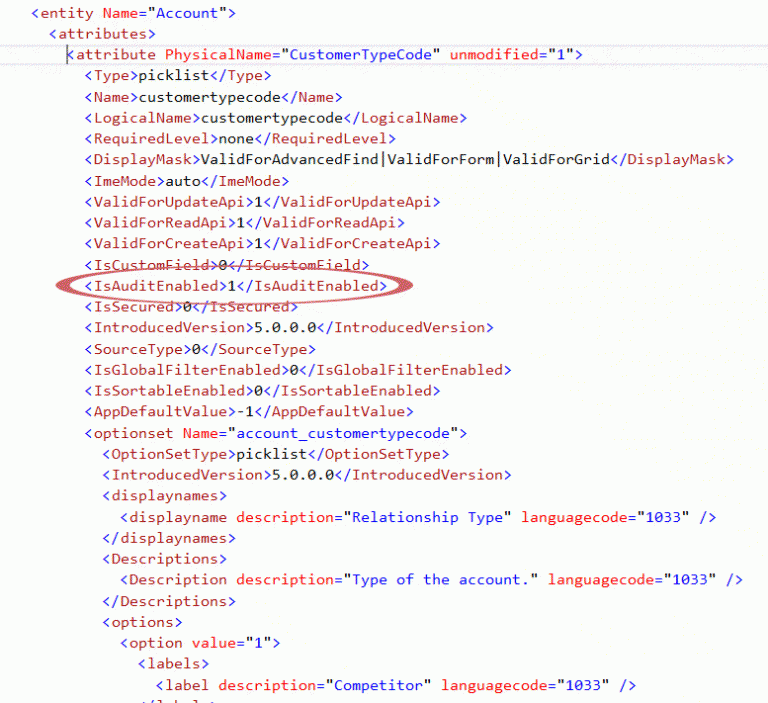Click the Competitor label description

pos(378,685)
